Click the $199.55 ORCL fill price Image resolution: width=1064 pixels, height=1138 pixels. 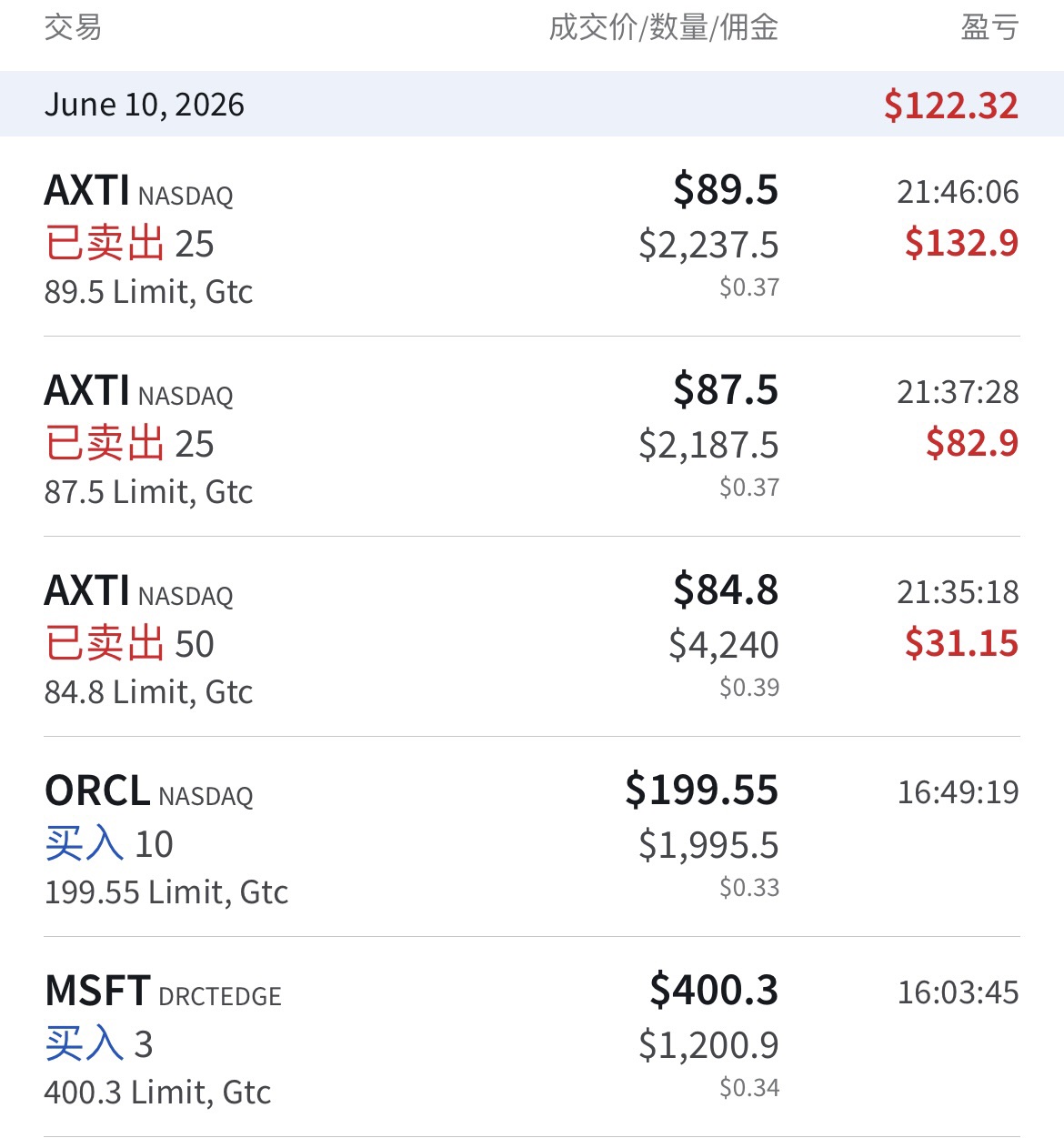point(701,790)
